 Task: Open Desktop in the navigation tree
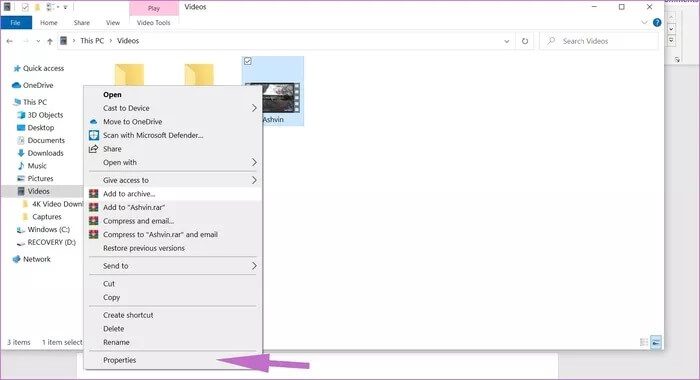41,127
